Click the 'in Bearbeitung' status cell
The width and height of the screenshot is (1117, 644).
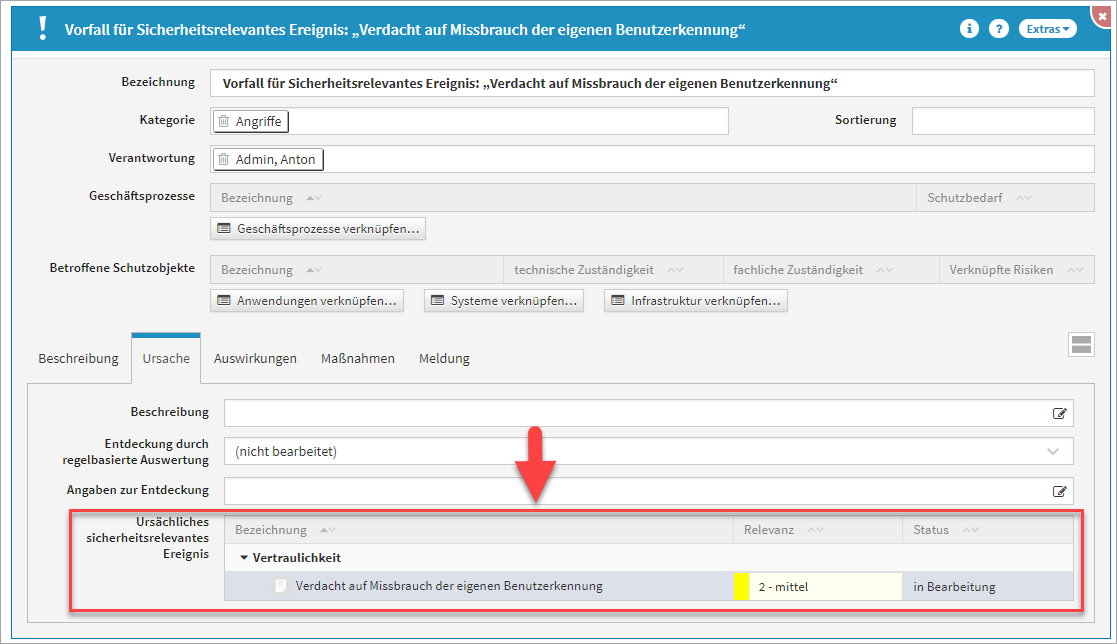[x=987, y=586]
